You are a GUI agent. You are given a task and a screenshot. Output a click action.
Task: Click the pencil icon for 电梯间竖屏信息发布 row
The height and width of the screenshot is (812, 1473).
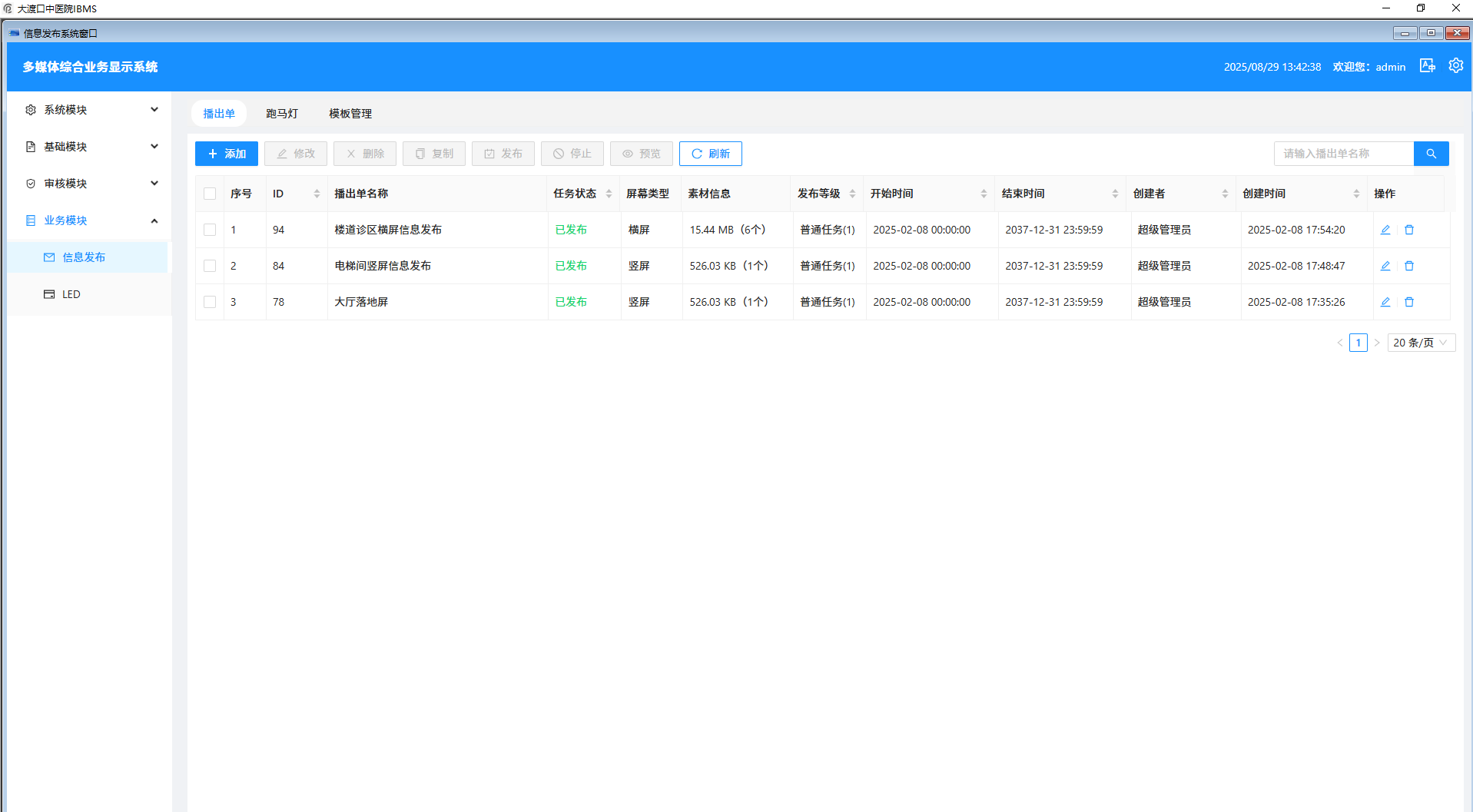1385,266
